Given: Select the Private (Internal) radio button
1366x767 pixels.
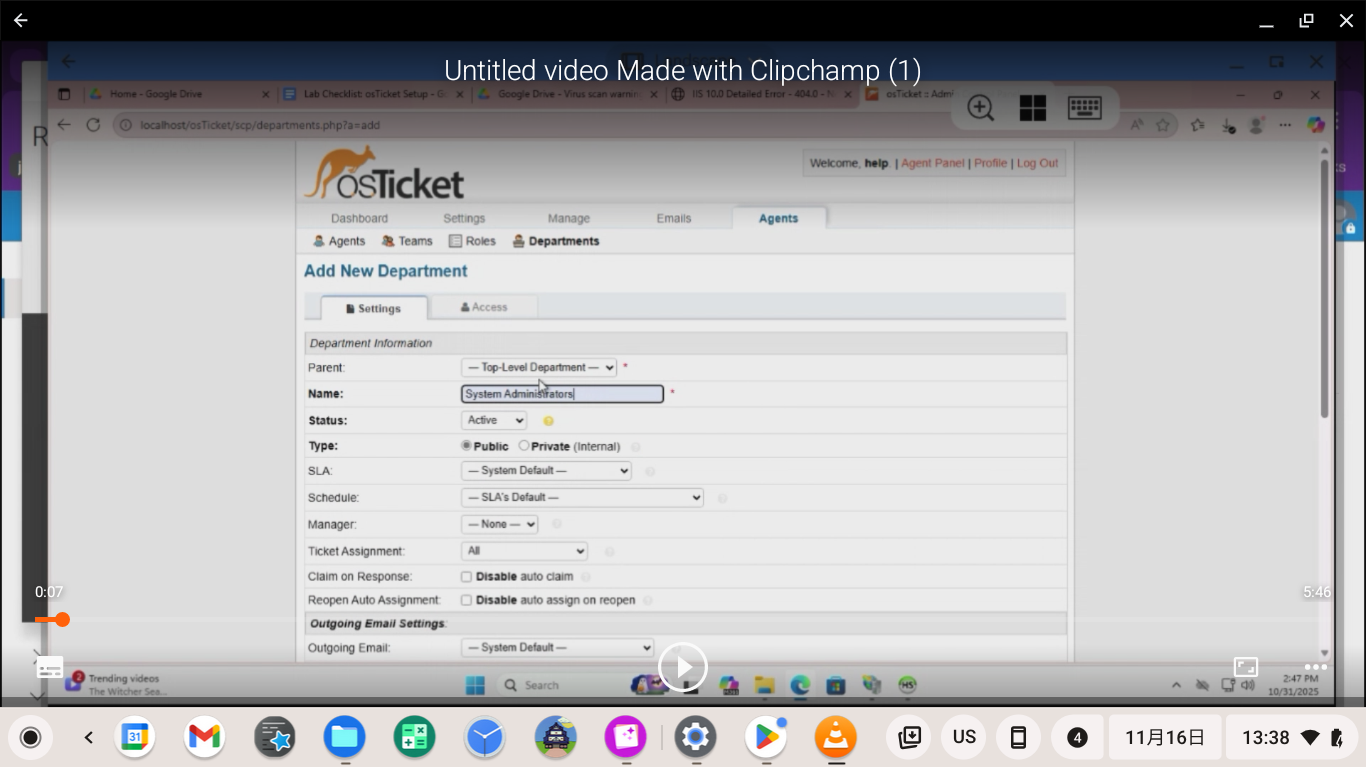Looking at the screenshot, I should tap(524, 446).
